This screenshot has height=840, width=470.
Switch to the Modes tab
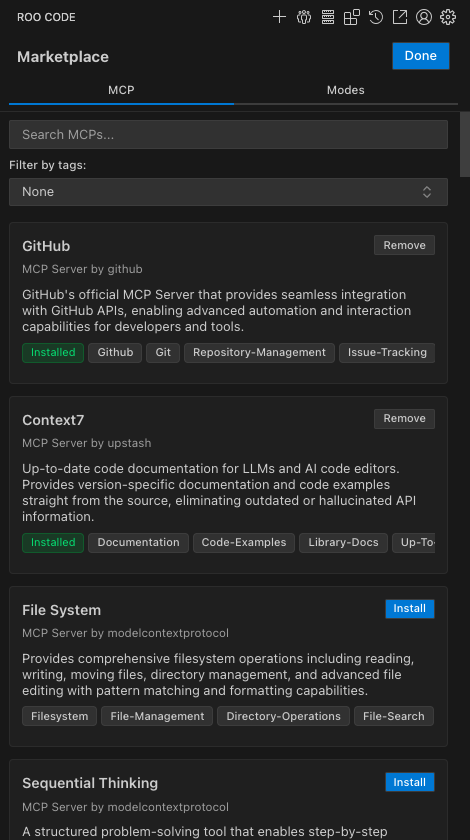click(x=346, y=90)
